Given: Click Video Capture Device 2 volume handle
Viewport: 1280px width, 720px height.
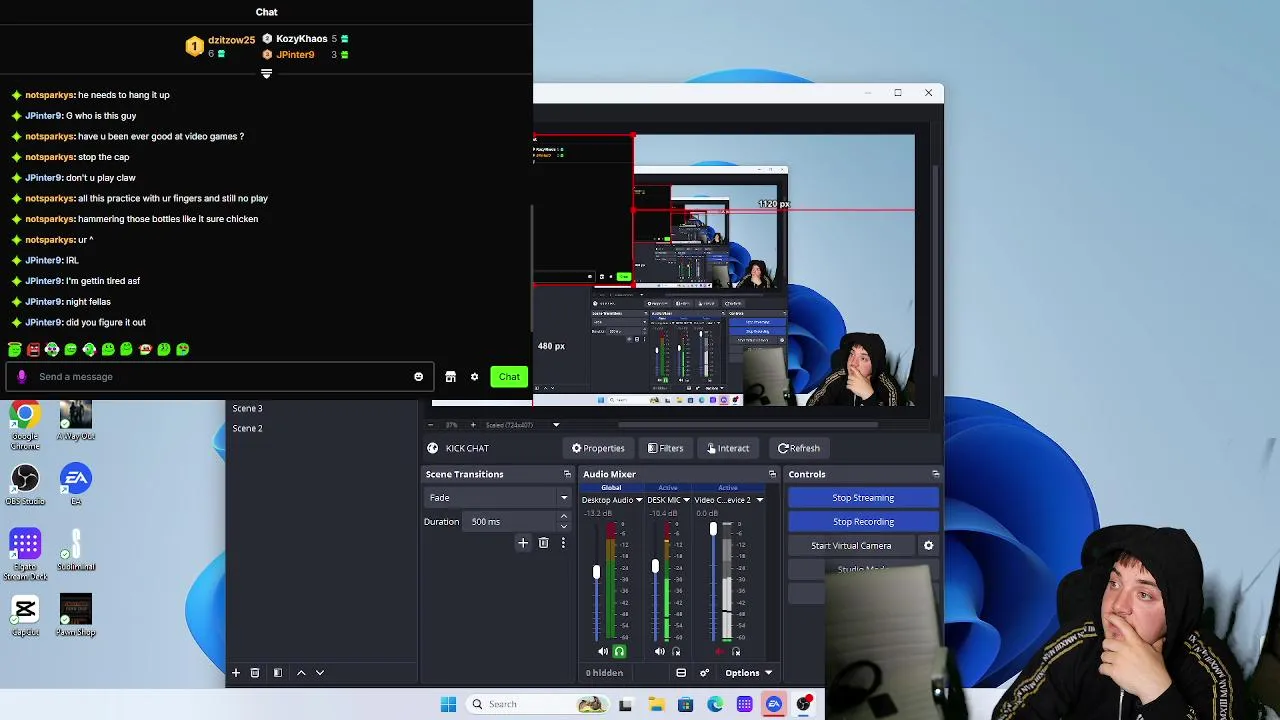Looking at the screenshot, I should (x=713, y=528).
